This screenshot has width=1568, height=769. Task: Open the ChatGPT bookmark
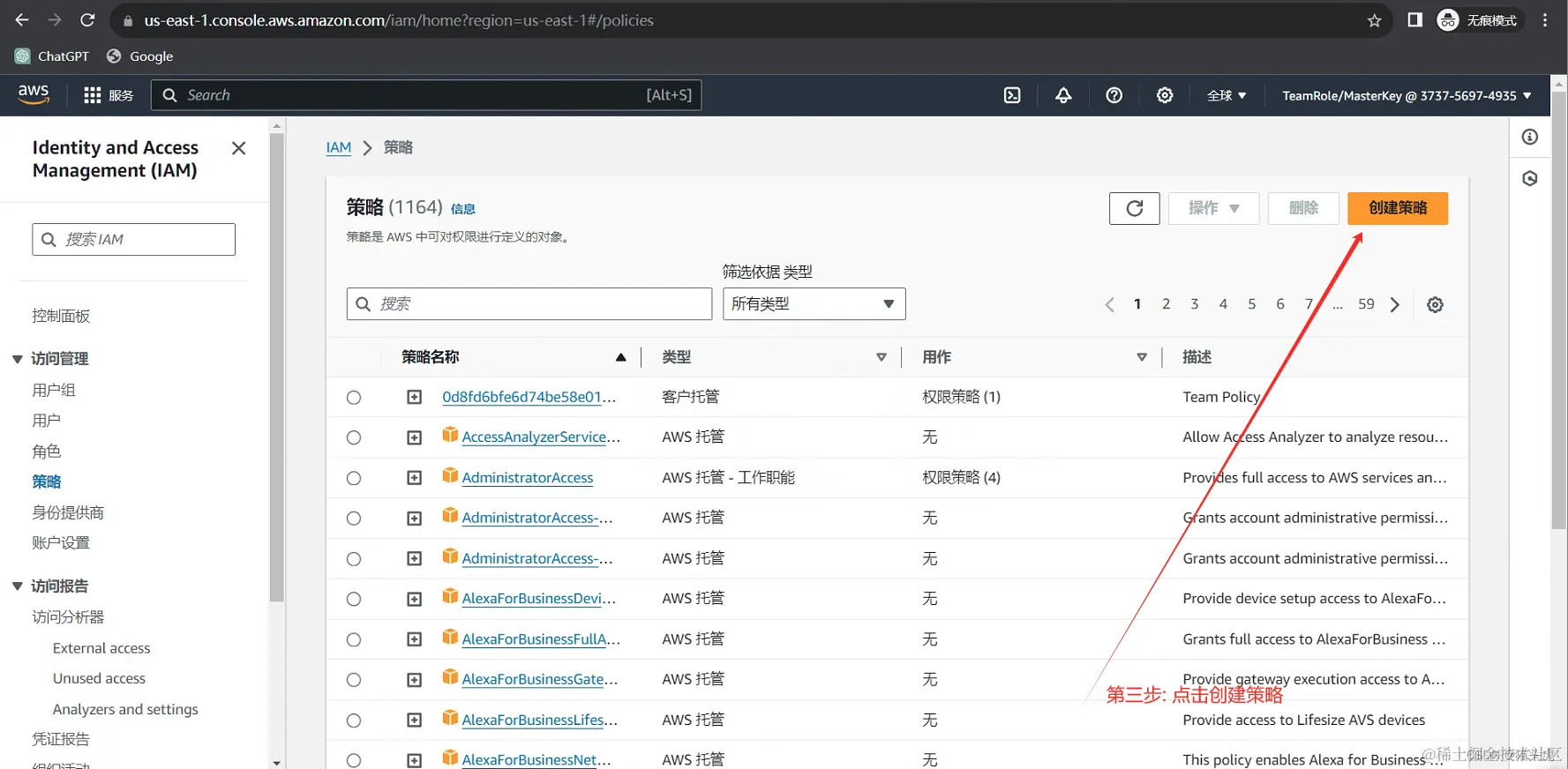click(52, 56)
